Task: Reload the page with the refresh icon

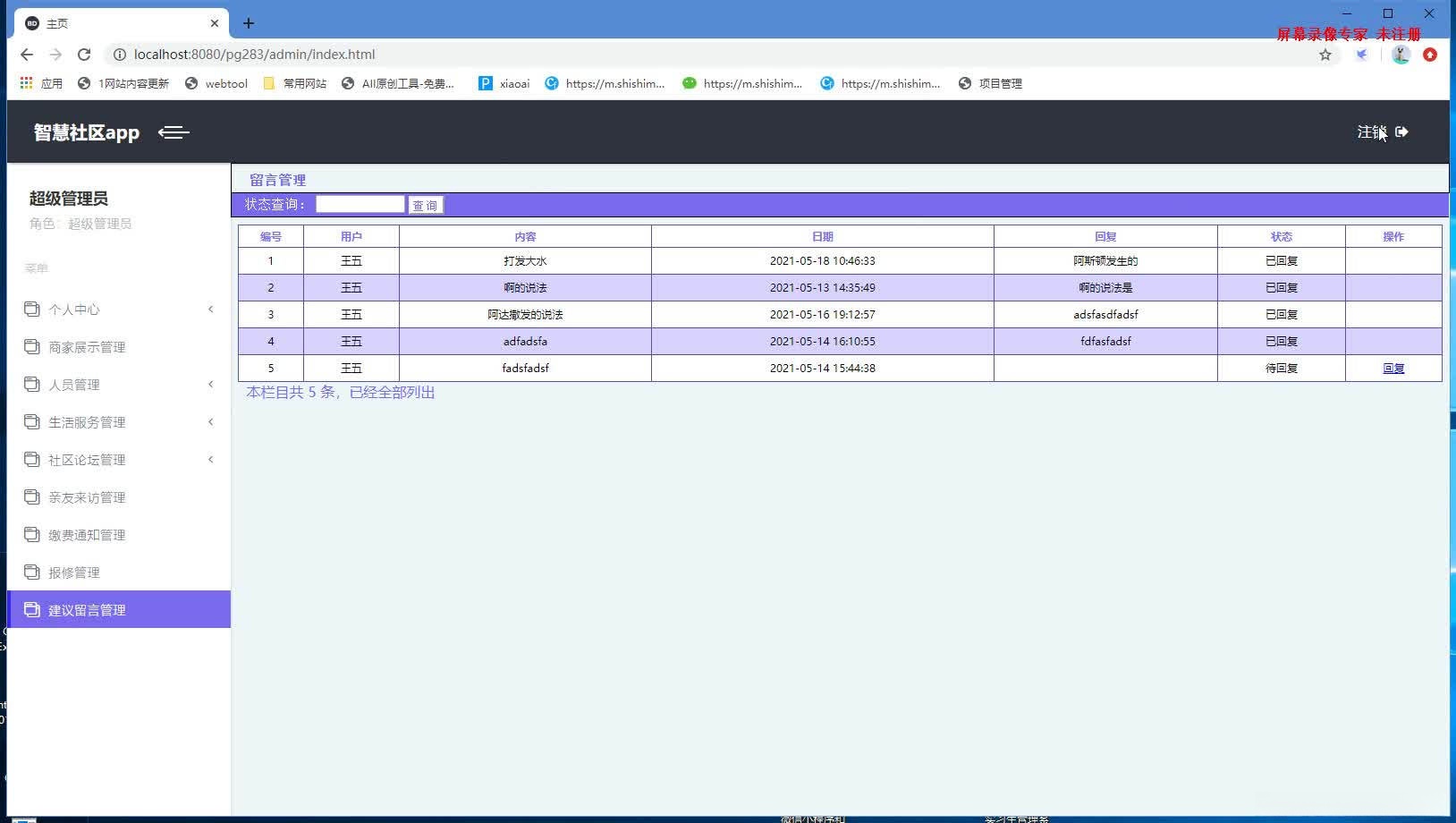Action: pyautogui.click(x=84, y=55)
